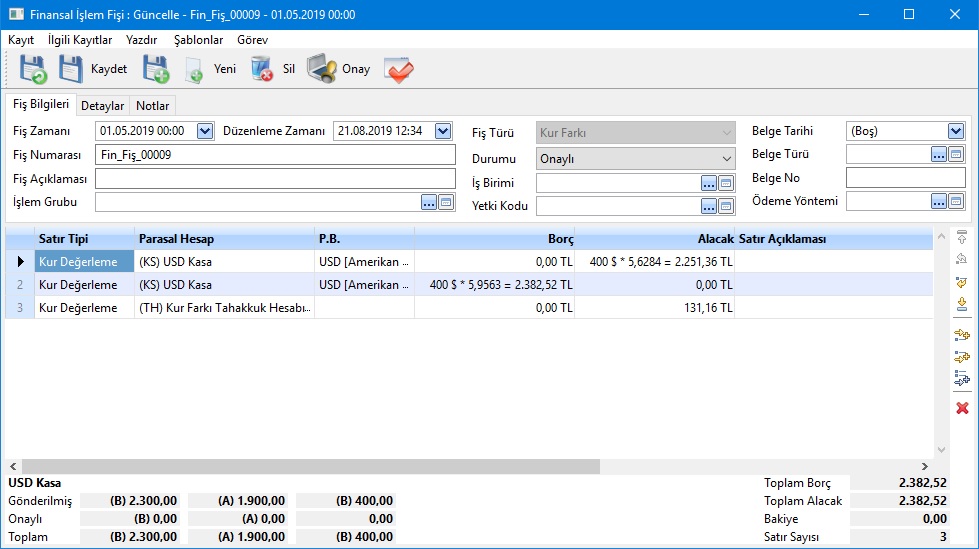Click horizontal scrollbar left arrow
Image resolution: width=979 pixels, height=549 pixels.
(13, 467)
